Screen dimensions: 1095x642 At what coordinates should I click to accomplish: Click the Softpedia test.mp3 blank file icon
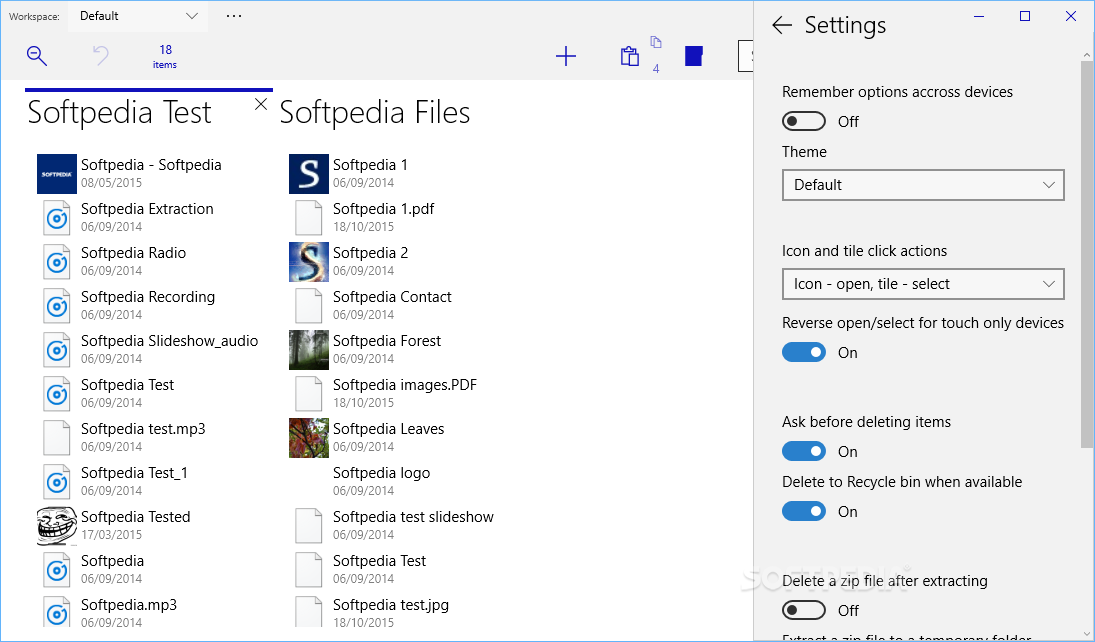[57, 438]
